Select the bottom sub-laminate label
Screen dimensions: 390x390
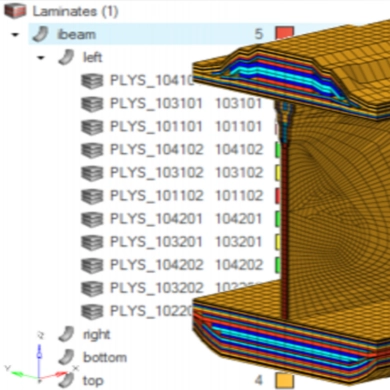pyautogui.click(x=105, y=358)
